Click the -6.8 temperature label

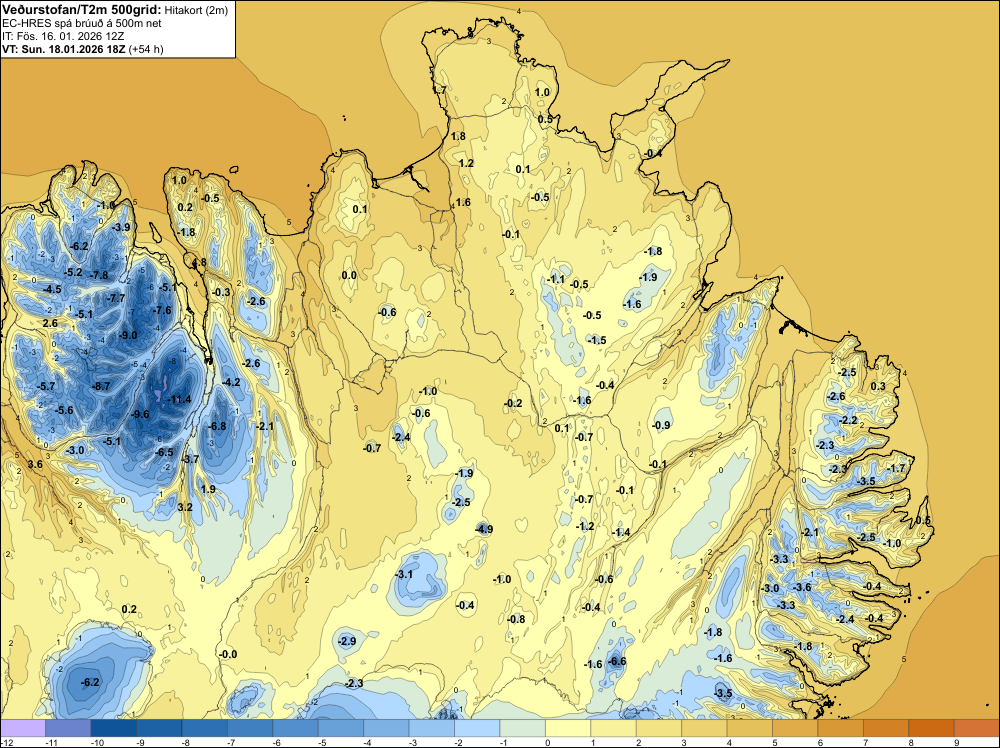[217, 426]
